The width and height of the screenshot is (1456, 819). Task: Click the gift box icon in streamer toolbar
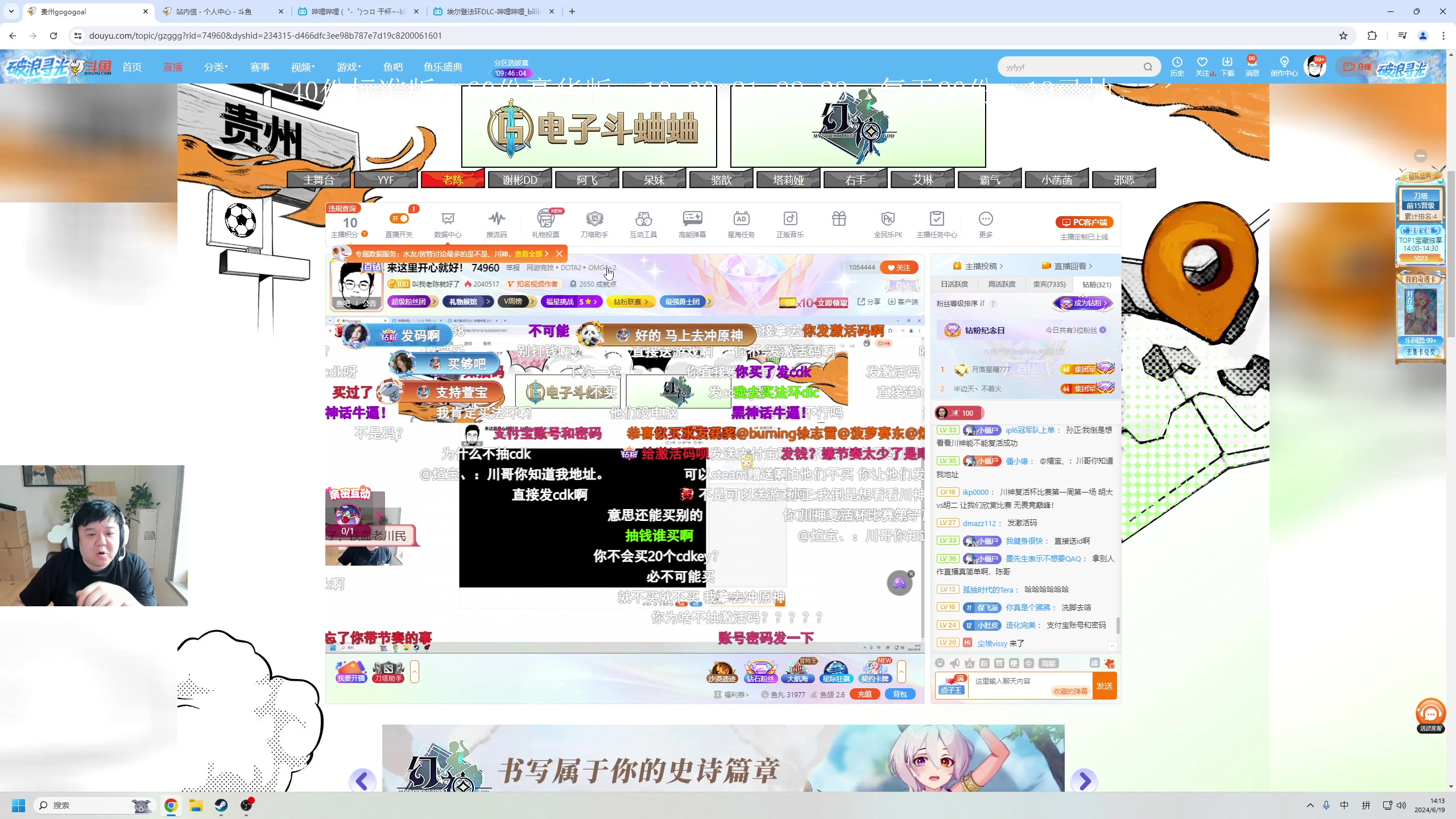click(839, 219)
